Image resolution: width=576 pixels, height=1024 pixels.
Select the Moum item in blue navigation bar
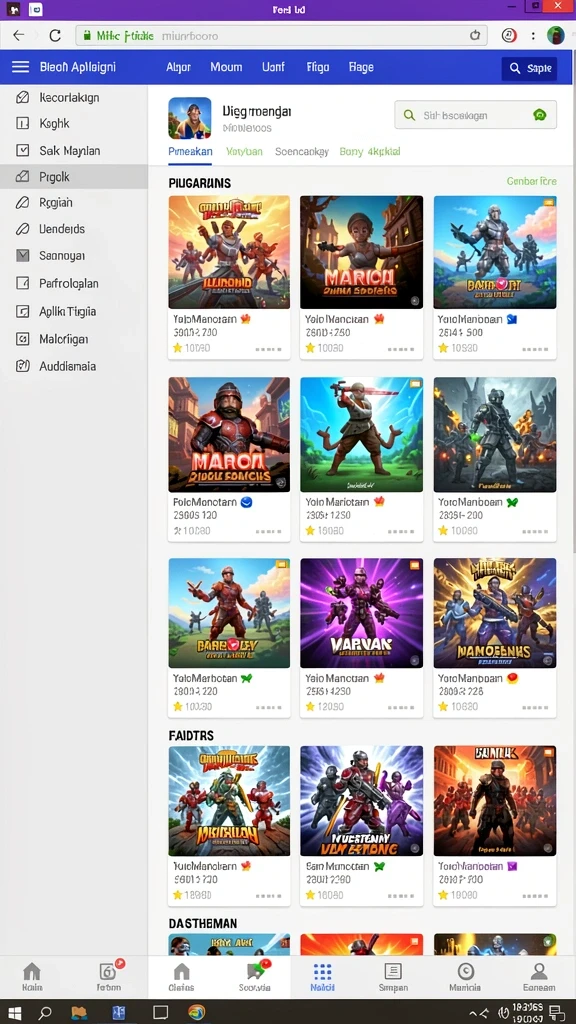226,67
